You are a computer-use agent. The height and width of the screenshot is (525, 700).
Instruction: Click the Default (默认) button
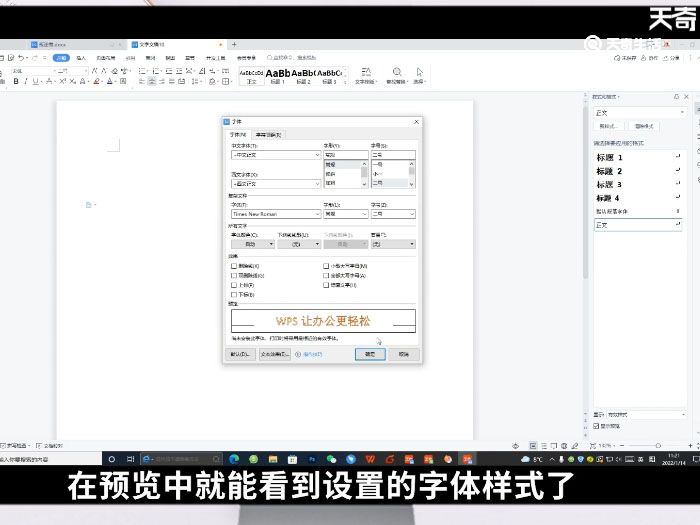(x=240, y=354)
